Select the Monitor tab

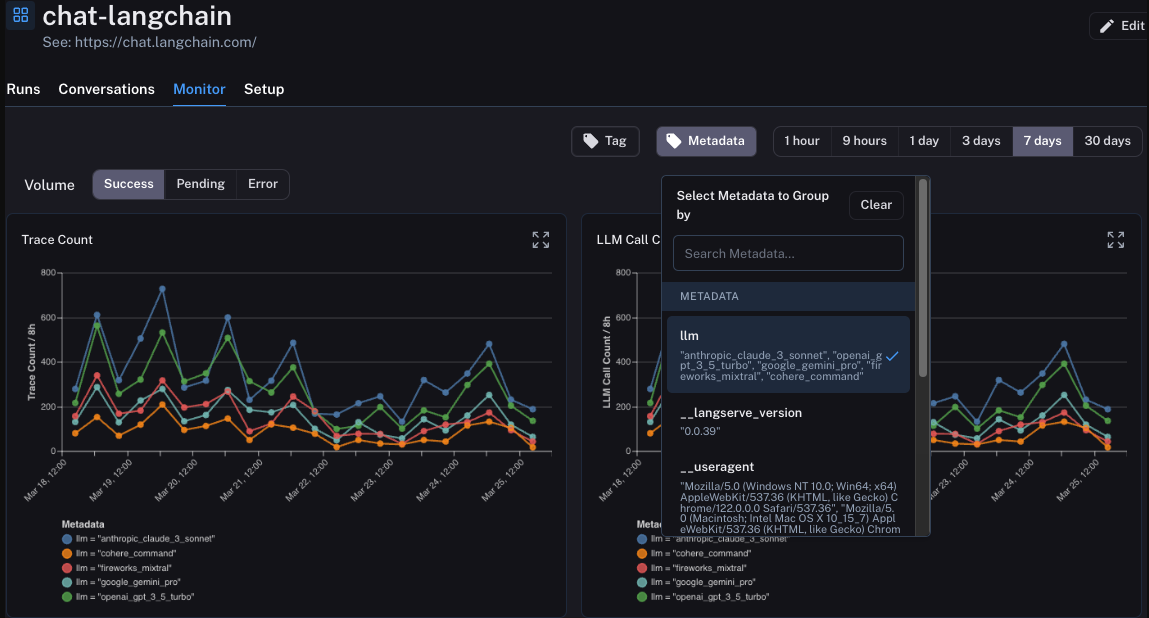coord(199,89)
